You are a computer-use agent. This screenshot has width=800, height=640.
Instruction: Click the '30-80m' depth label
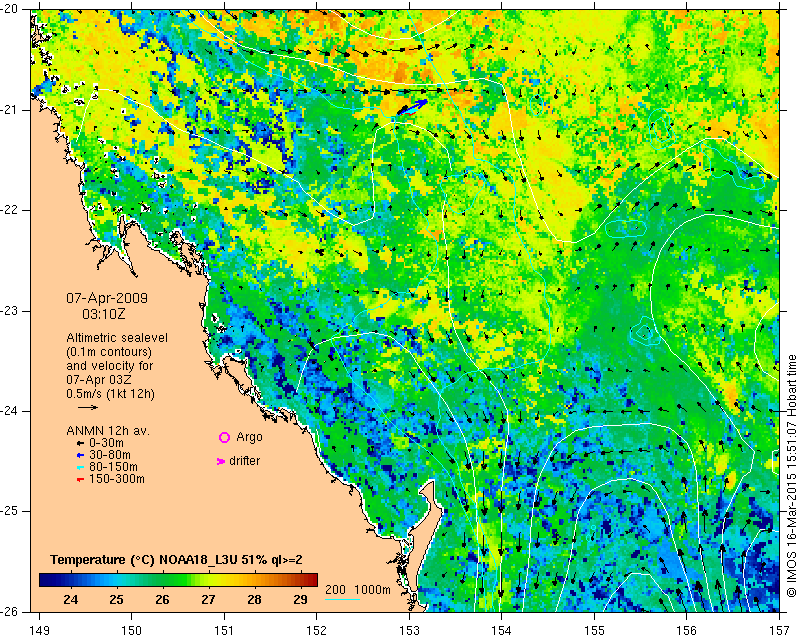click(x=110, y=455)
